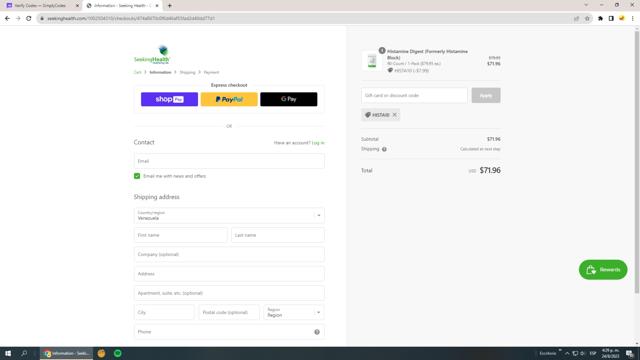Go to the Cart breadcrumb
Image resolution: width=640 pixels, height=360 pixels.
(x=138, y=72)
